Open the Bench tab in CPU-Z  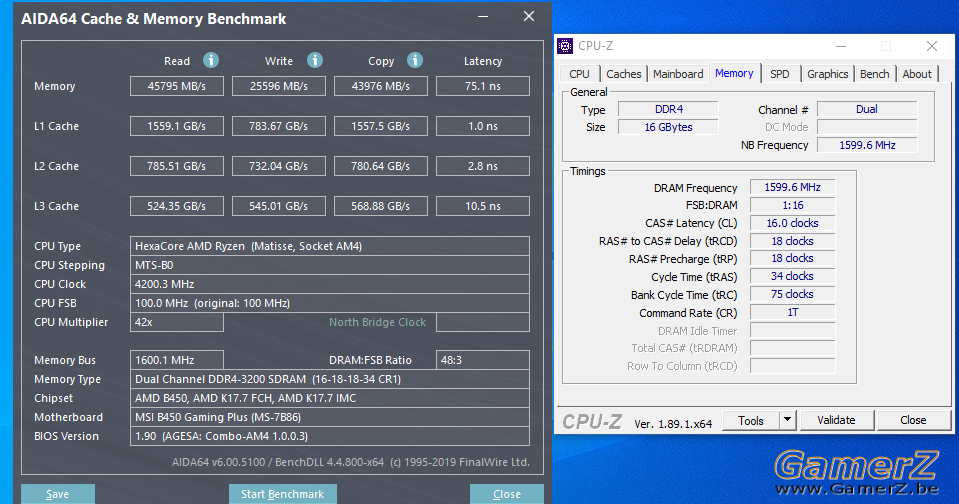pos(875,74)
